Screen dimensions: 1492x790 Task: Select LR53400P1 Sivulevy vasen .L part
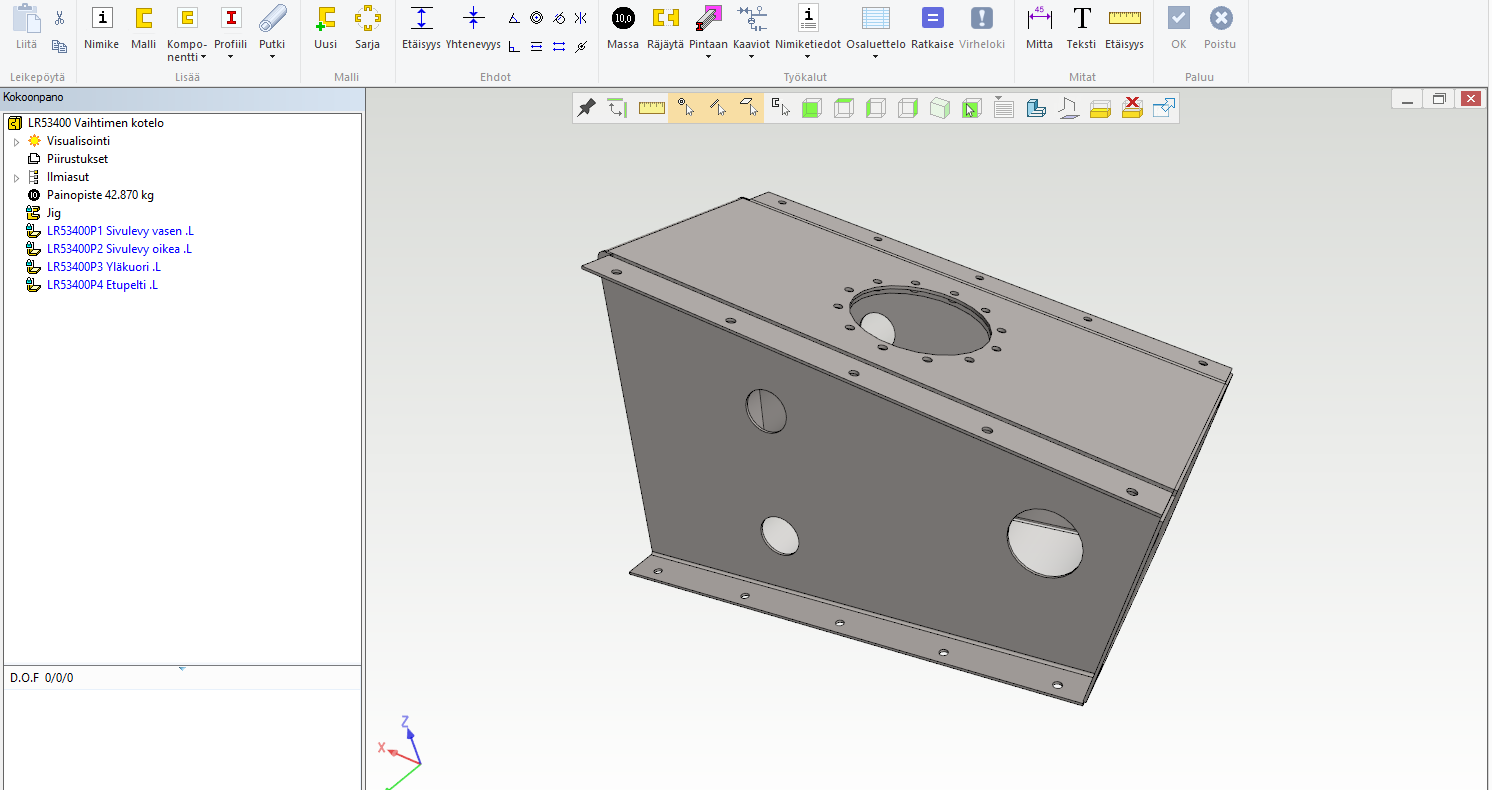[x=119, y=231]
